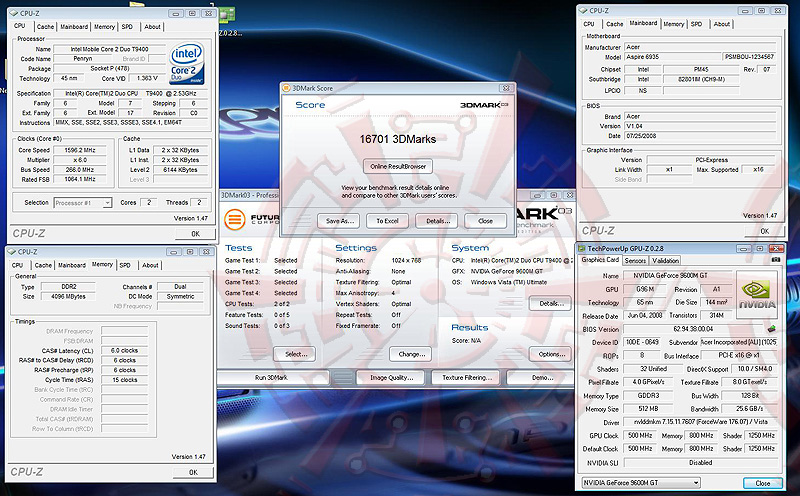This screenshot has height=496, width=800.
Task: Click the Code Name Penryn field
Action: pos(83,59)
